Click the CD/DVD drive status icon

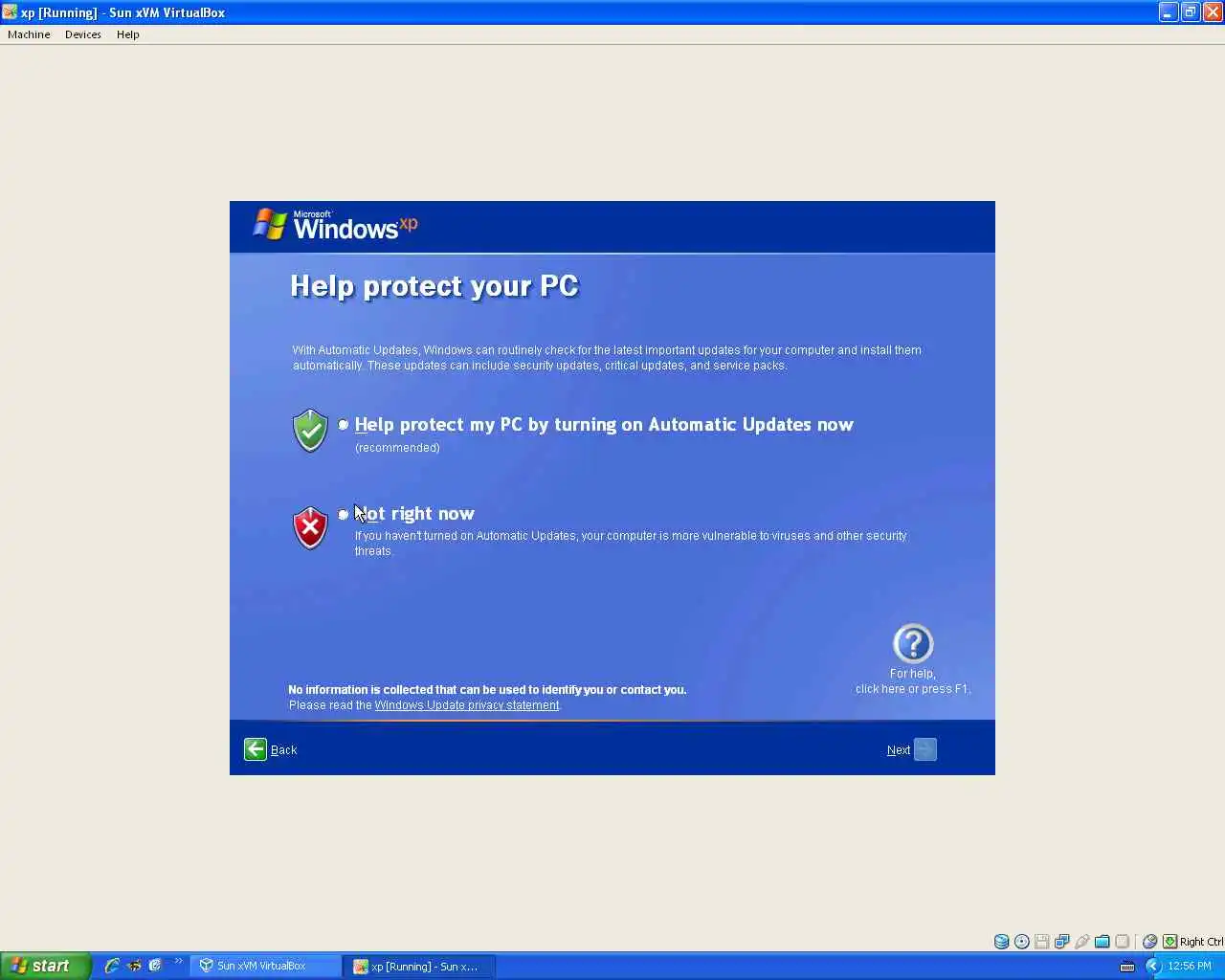pyautogui.click(x=1022, y=942)
